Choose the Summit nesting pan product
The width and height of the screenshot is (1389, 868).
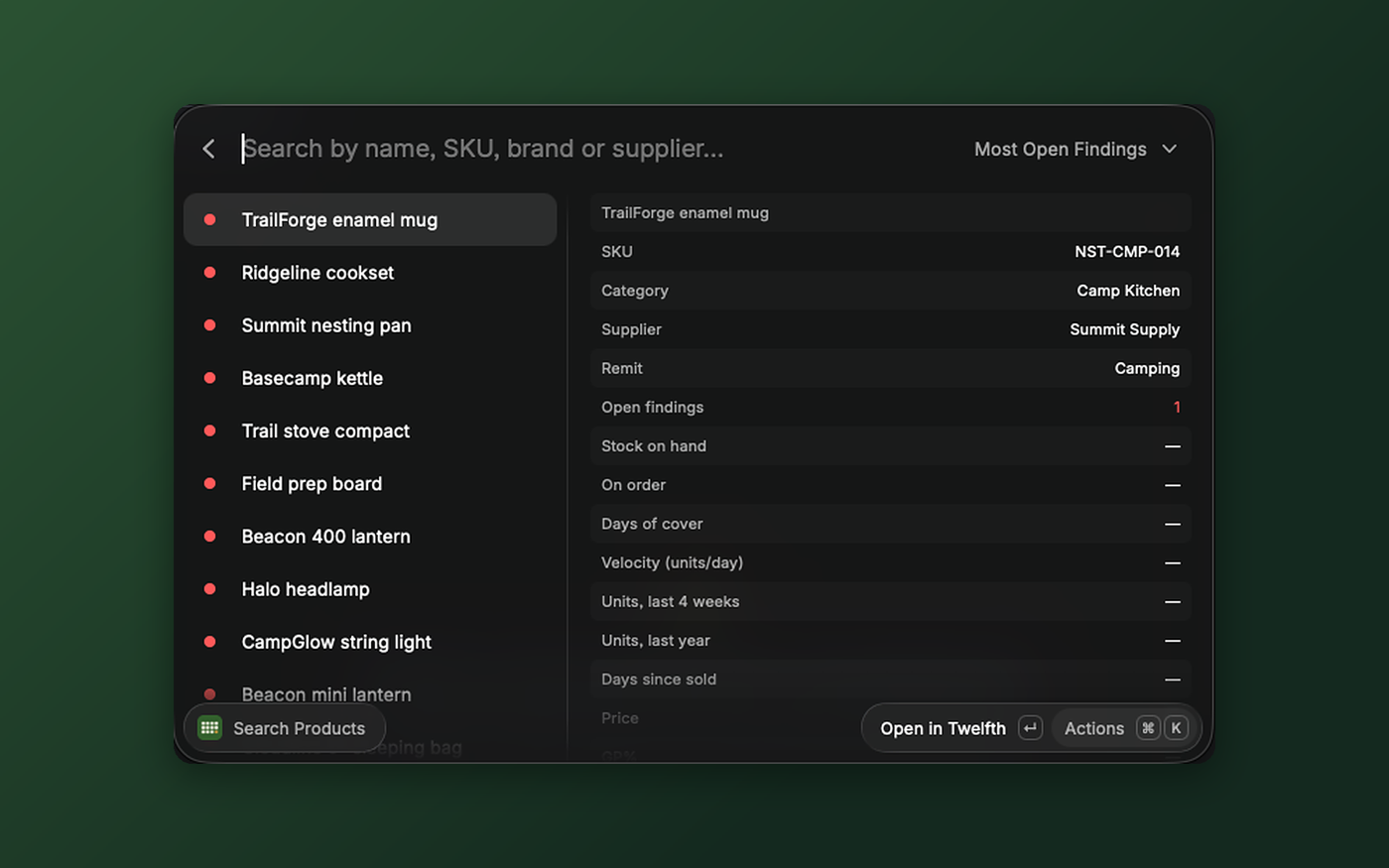coord(370,325)
